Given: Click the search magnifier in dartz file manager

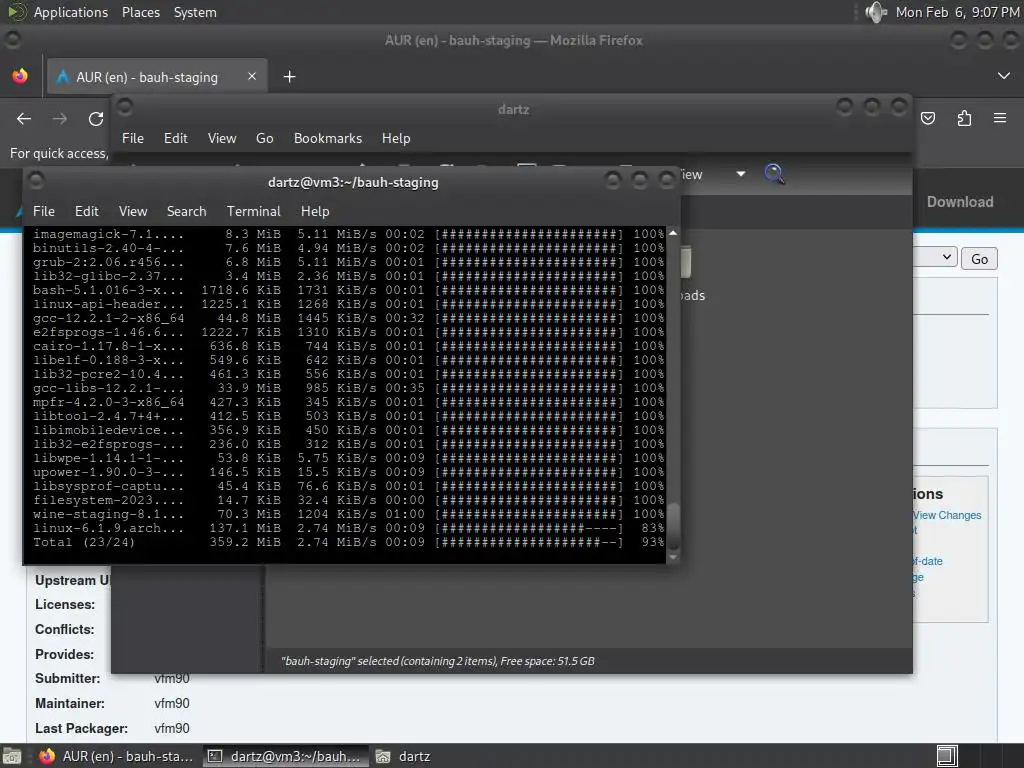Looking at the screenshot, I should [774, 174].
